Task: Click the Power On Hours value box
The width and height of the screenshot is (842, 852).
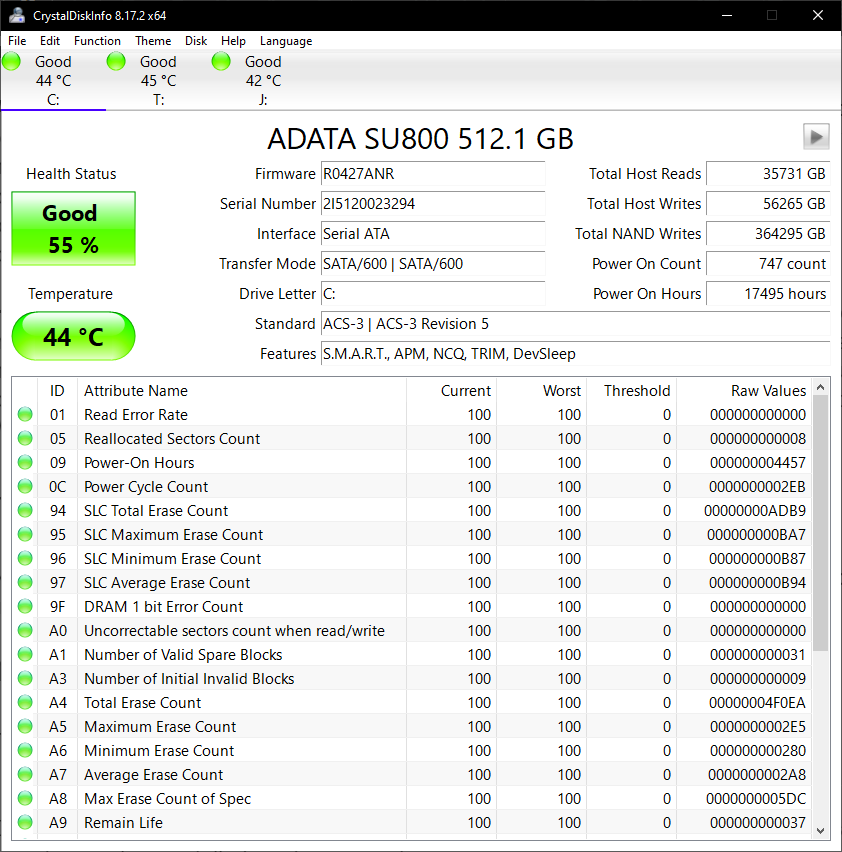Action: 768,294
